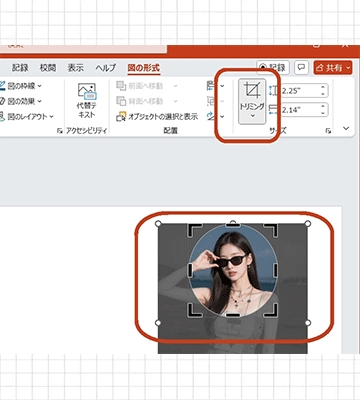Click the rotate objects icon
This screenshot has width=360, height=400.
[211, 116]
